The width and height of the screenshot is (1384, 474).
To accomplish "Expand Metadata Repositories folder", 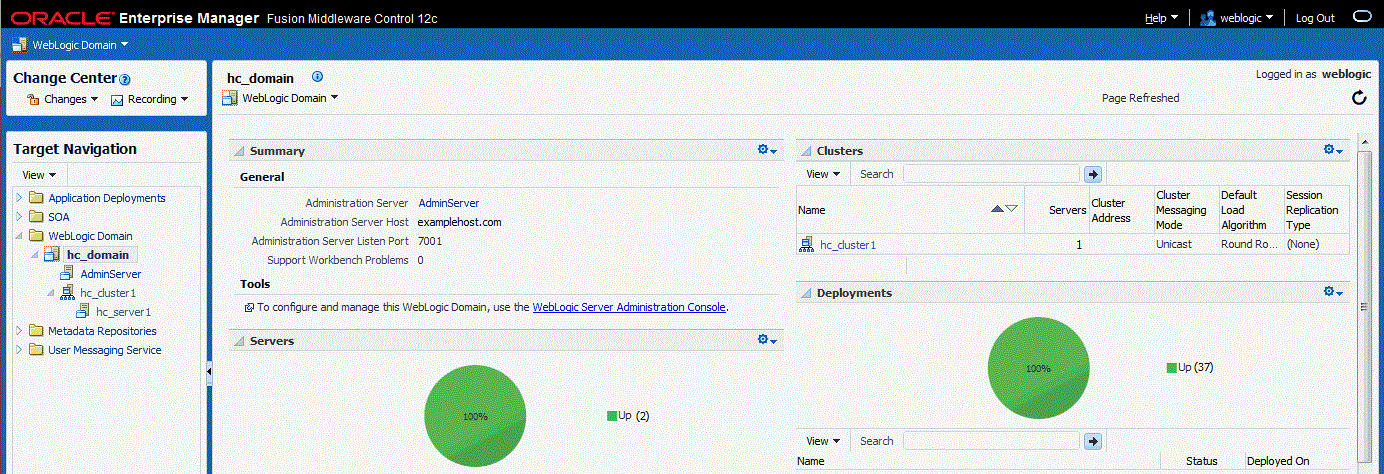I will [x=19, y=331].
